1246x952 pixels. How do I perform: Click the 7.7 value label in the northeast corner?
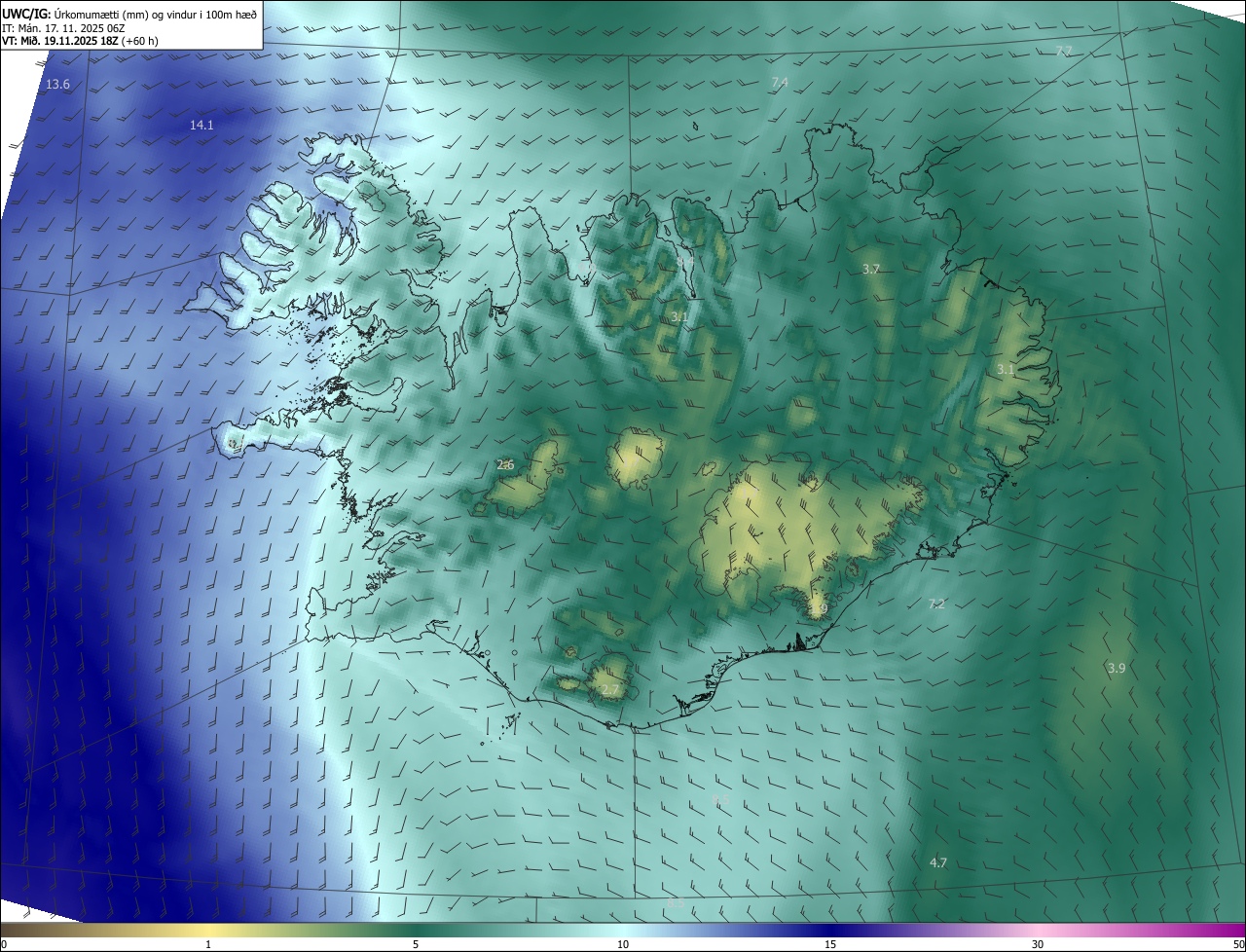point(1064,51)
